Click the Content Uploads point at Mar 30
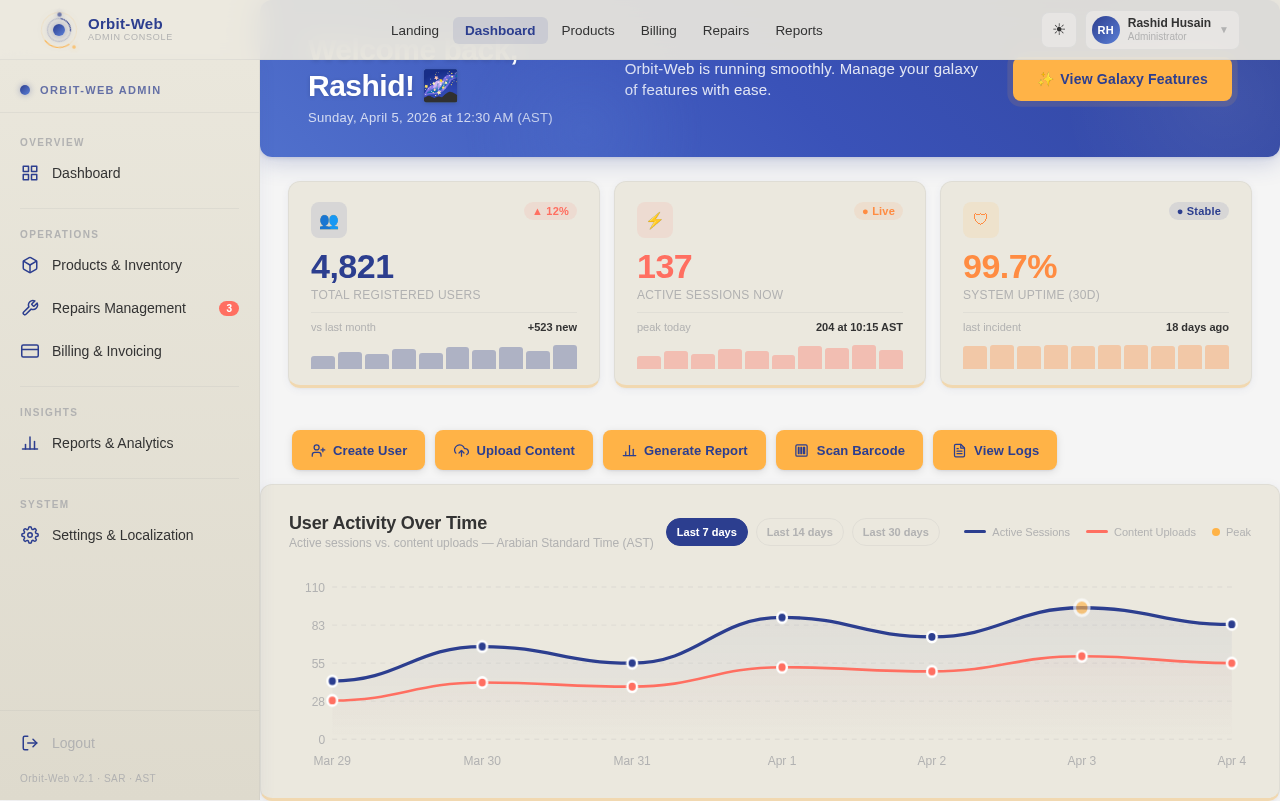The image size is (1280, 801). click(482, 682)
